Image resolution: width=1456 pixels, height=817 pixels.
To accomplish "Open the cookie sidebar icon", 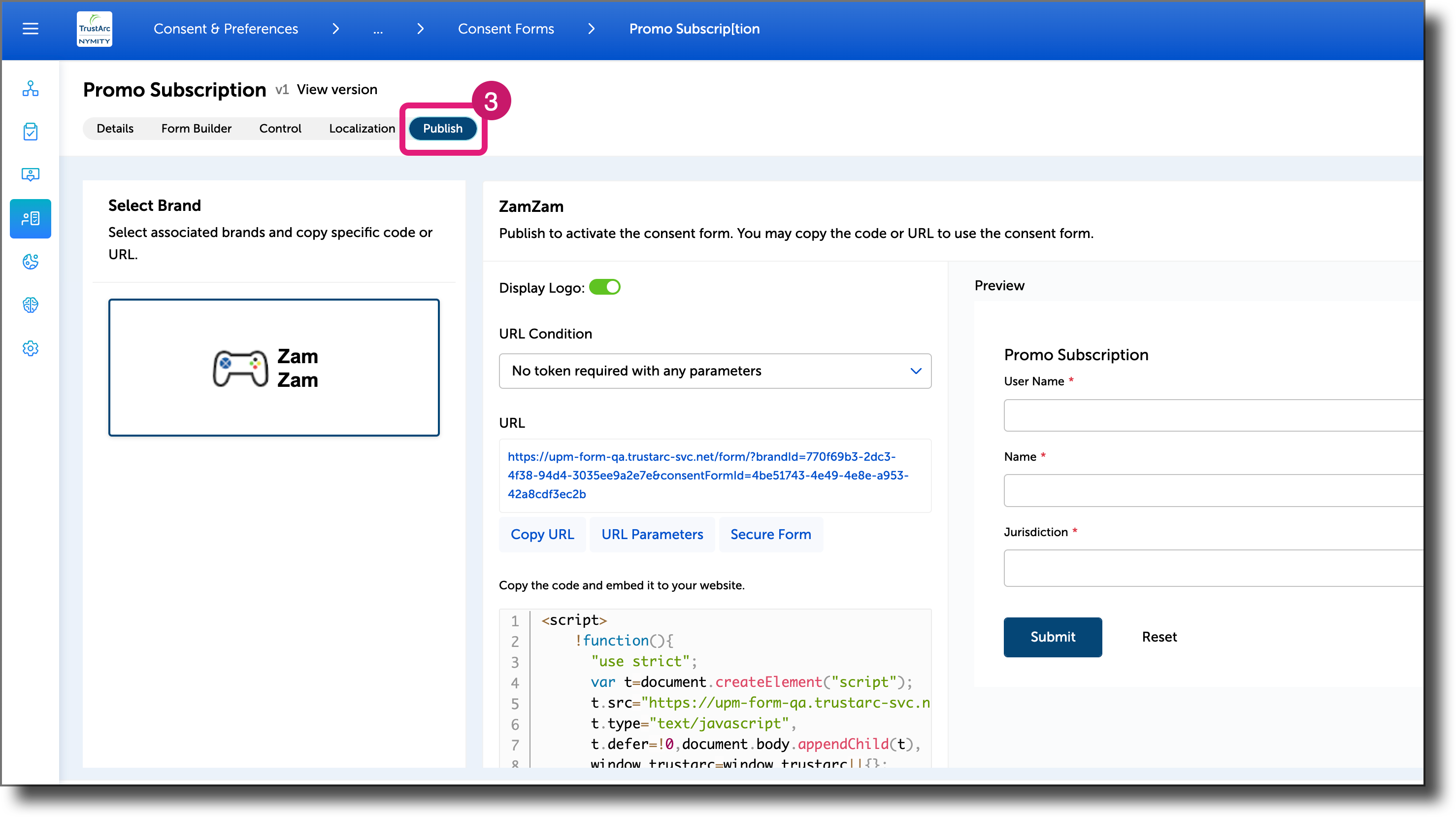I will click(x=31, y=262).
